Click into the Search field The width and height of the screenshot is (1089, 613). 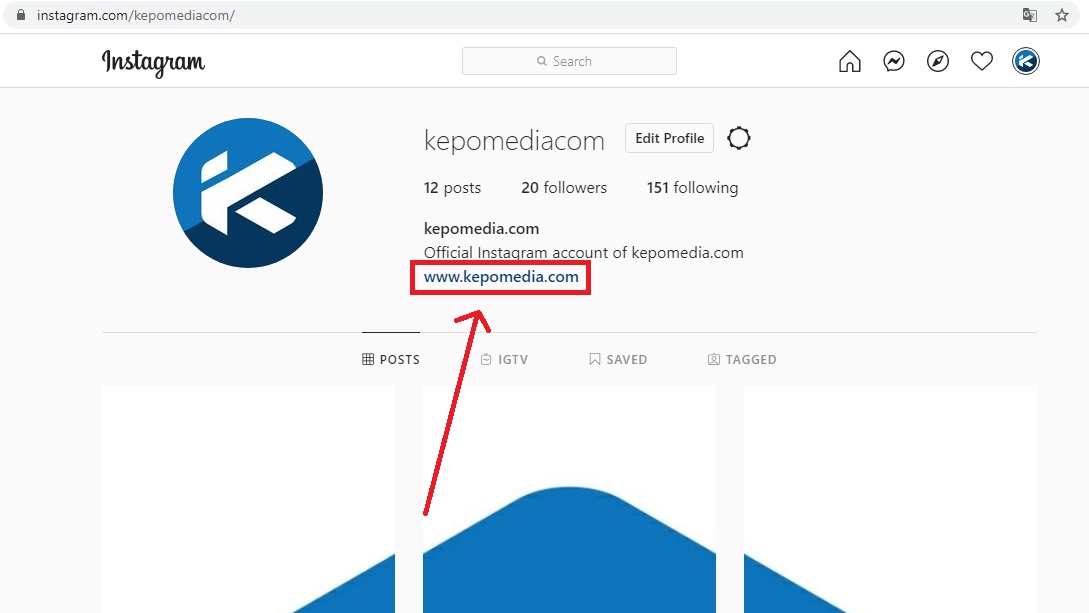[568, 61]
